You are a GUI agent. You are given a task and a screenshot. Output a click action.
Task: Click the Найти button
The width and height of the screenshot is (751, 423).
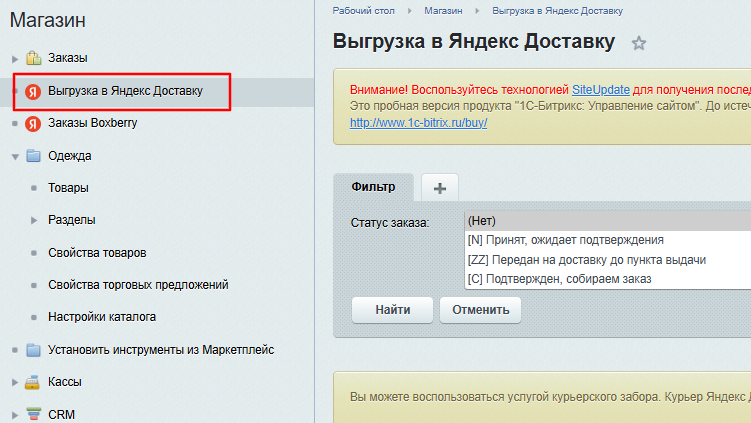click(x=392, y=310)
